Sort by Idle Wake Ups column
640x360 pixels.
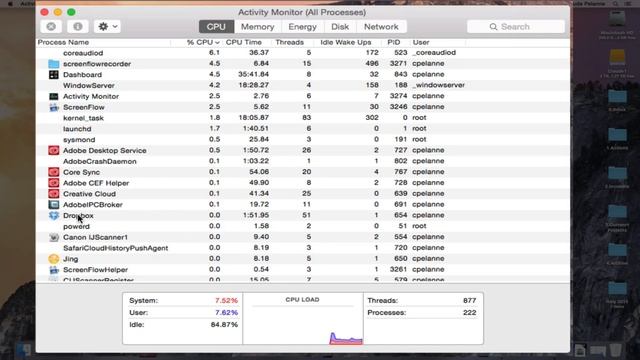click(x=346, y=42)
